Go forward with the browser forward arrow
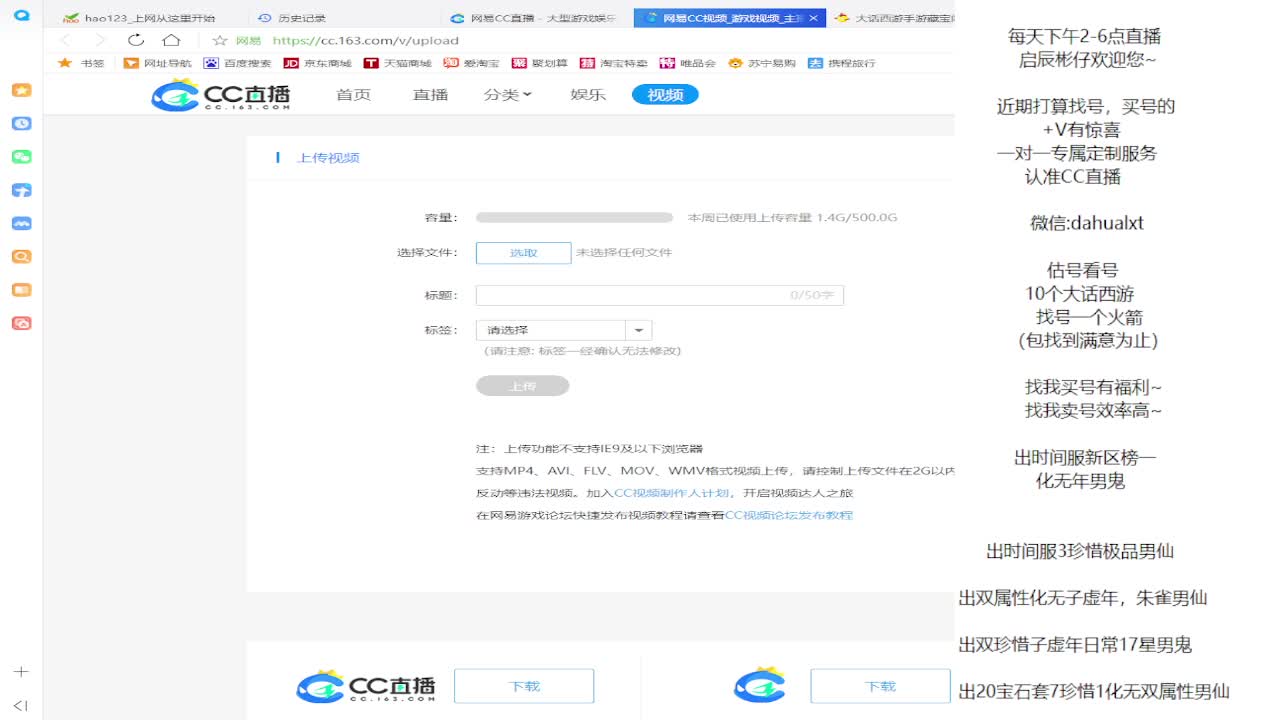The width and height of the screenshot is (1280, 720). [x=99, y=40]
